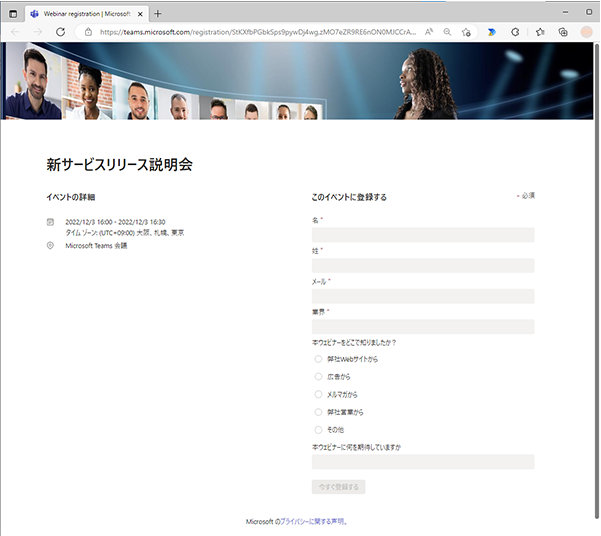Go forward to the next page

[38, 32]
